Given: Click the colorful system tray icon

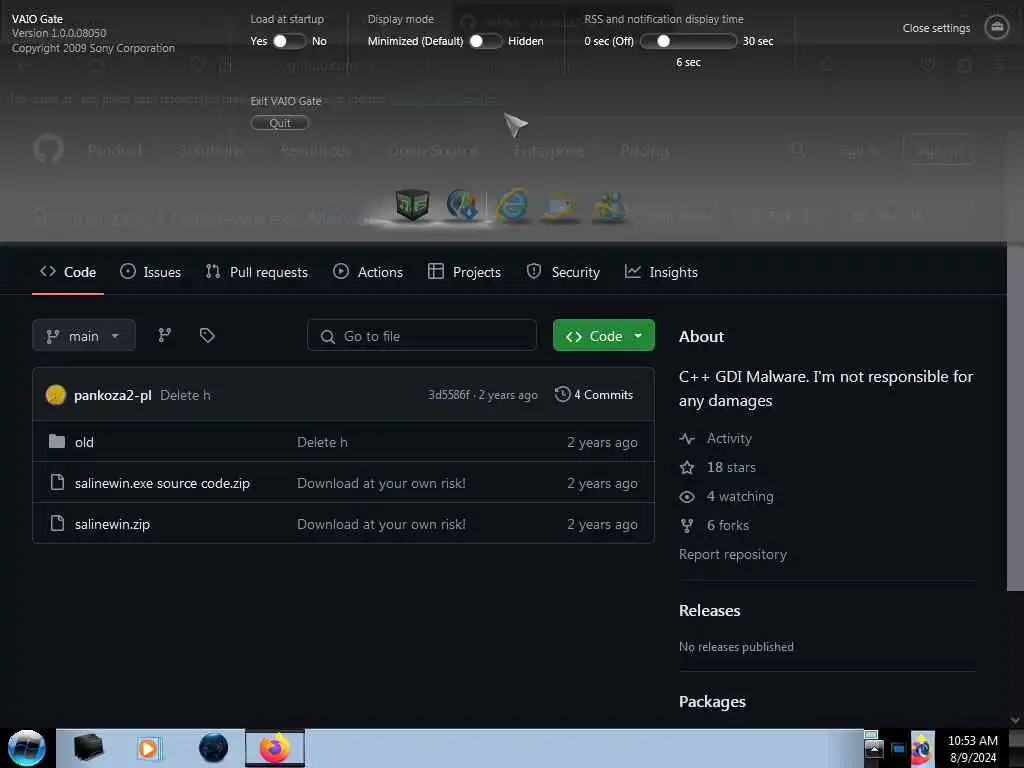Looking at the screenshot, I should pyautogui.click(x=922, y=748).
